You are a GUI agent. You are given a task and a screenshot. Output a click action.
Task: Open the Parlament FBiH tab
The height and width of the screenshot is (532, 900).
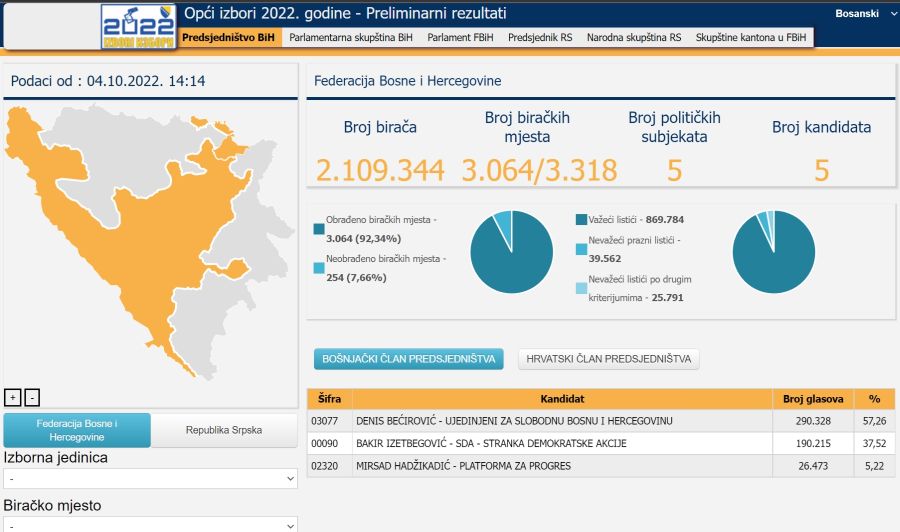(x=461, y=37)
